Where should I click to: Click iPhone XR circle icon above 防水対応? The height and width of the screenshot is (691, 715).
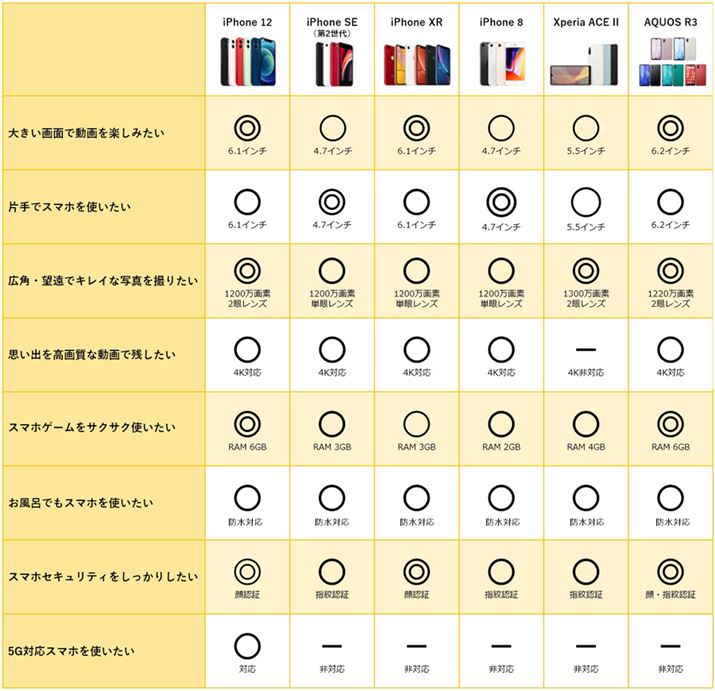(416, 497)
